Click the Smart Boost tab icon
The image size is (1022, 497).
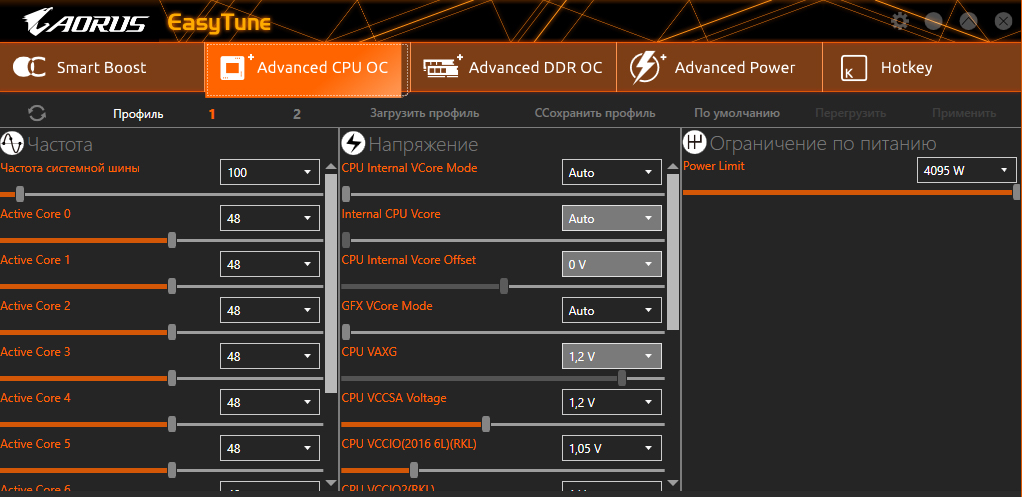pyautogui.click(x=29, y=67)
